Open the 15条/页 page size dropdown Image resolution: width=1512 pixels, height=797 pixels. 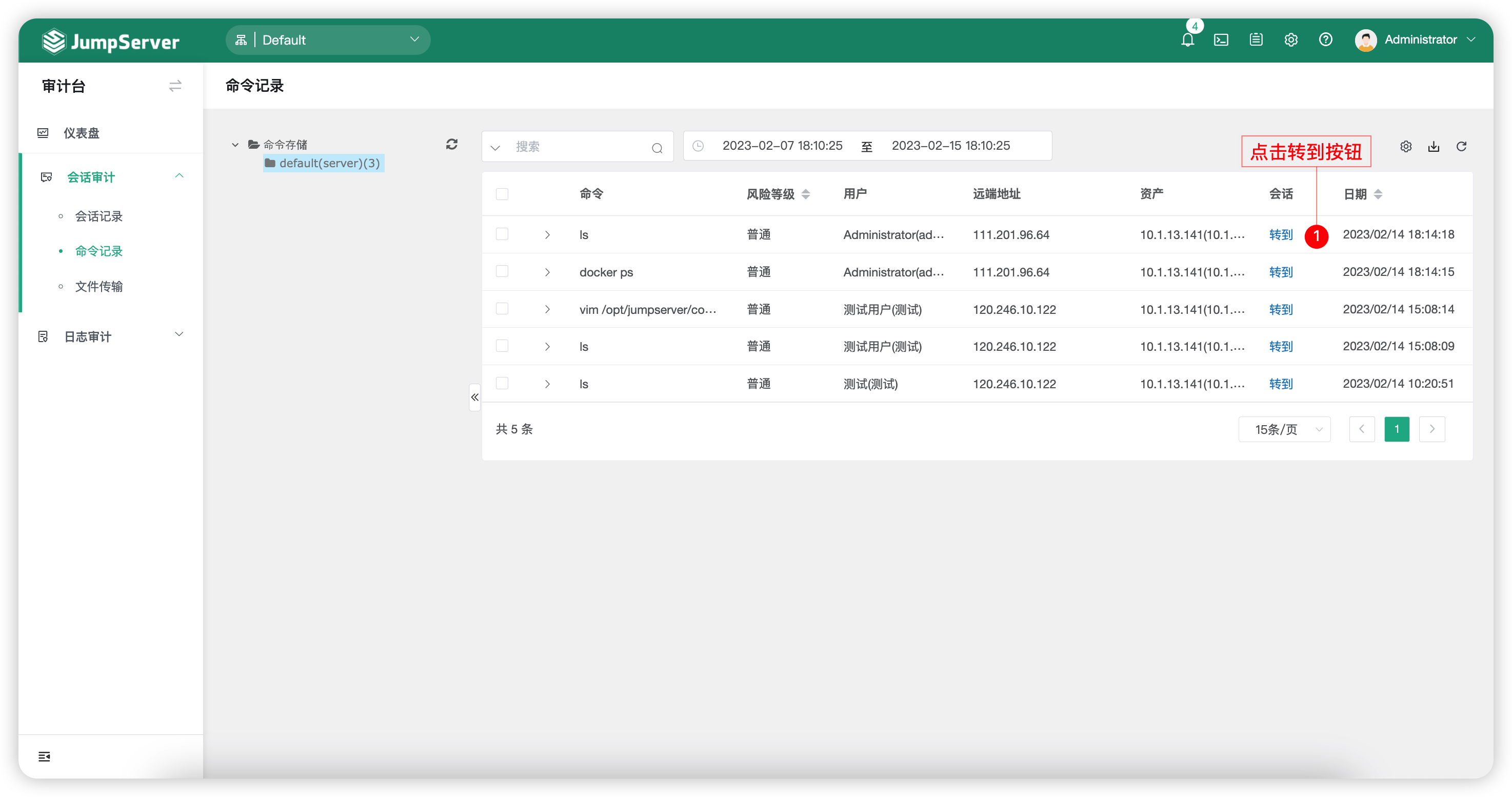coord(1284,429)
